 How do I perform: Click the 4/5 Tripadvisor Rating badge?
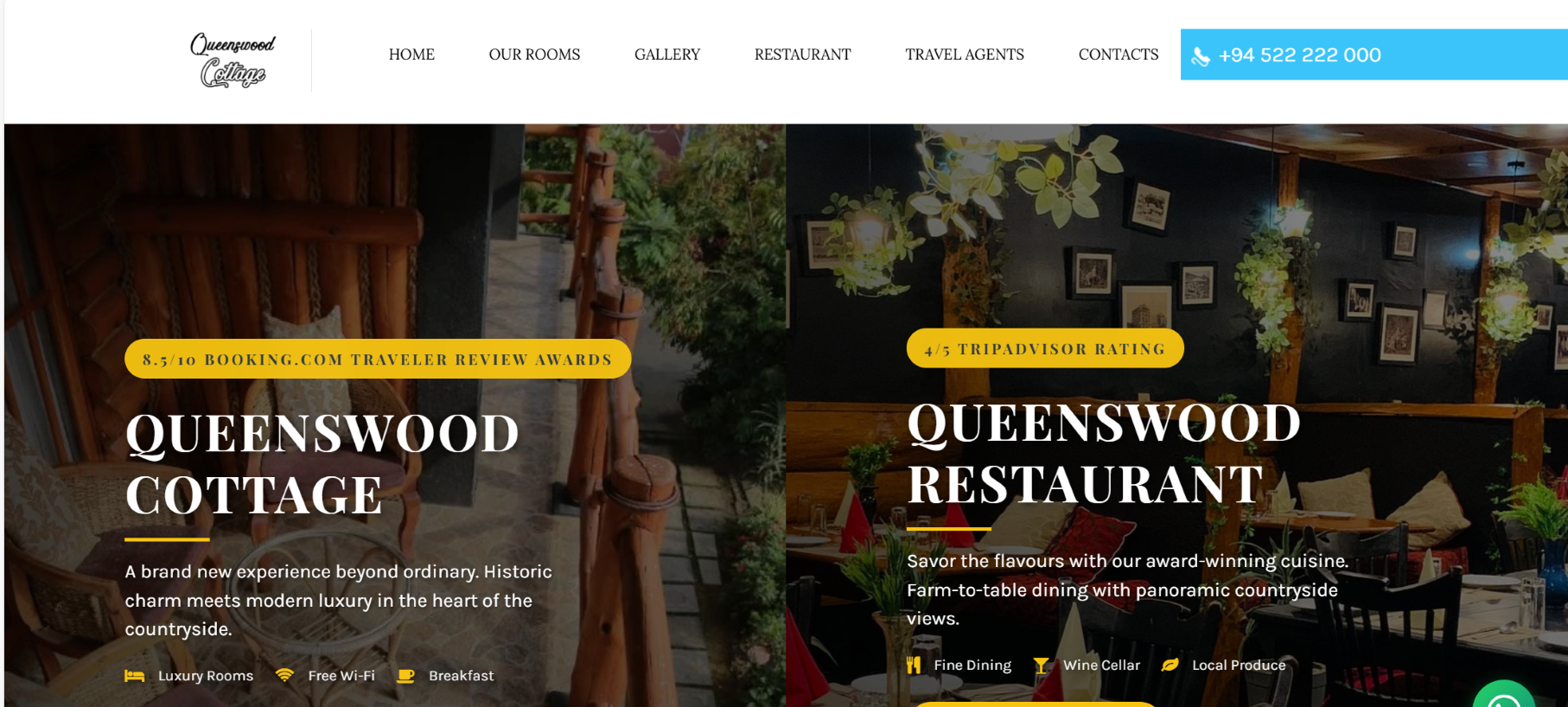coord(1045,348)
